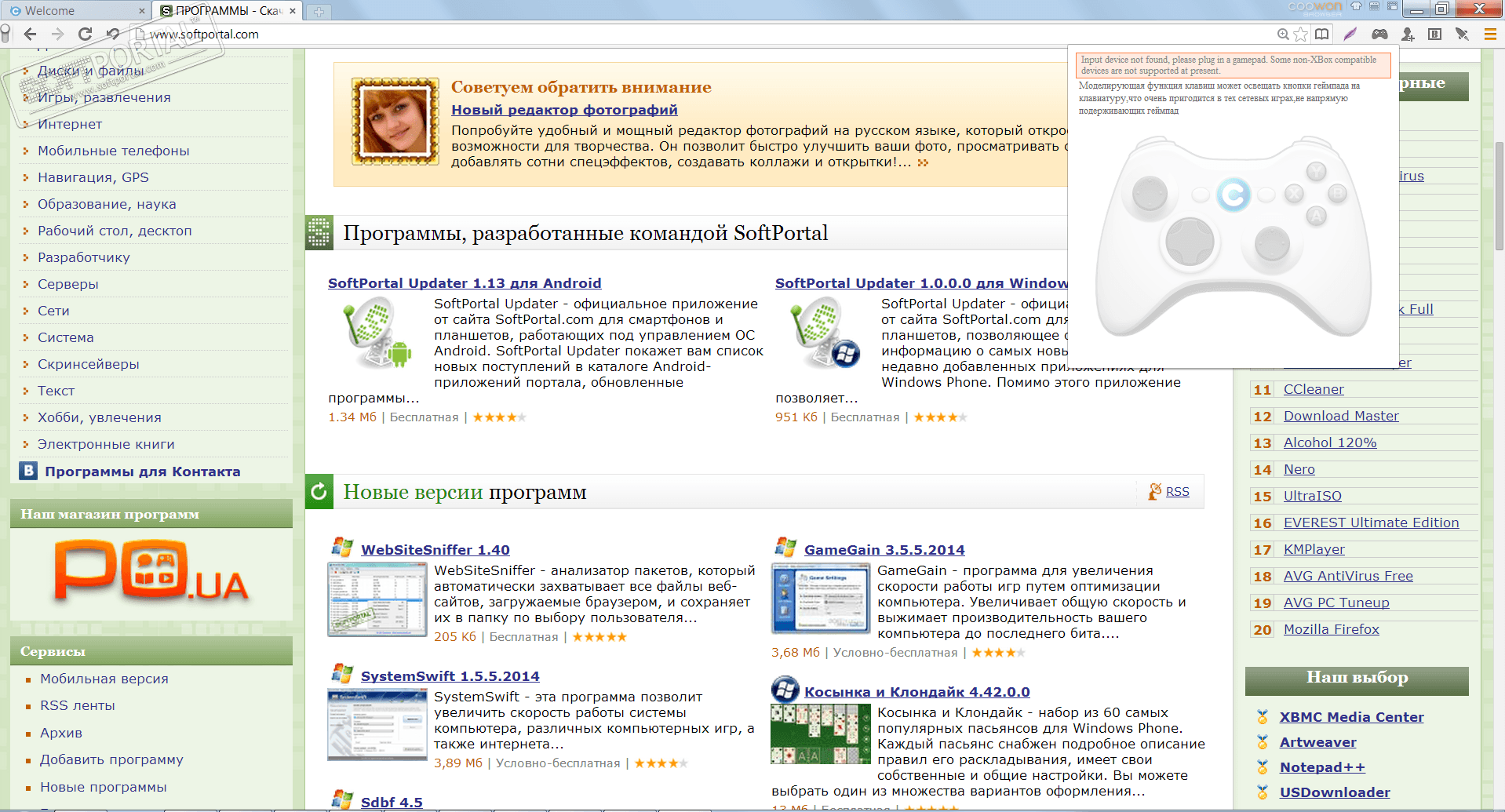Open the GameGain 3.5.5.2014 link
This screenshot has width=1505, height=812.
tap(884, 550)
